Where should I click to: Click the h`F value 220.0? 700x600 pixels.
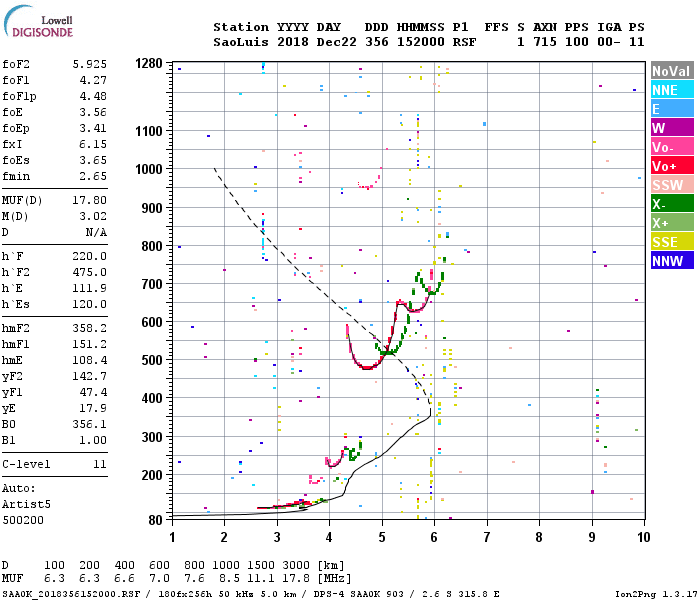[90, 256]
